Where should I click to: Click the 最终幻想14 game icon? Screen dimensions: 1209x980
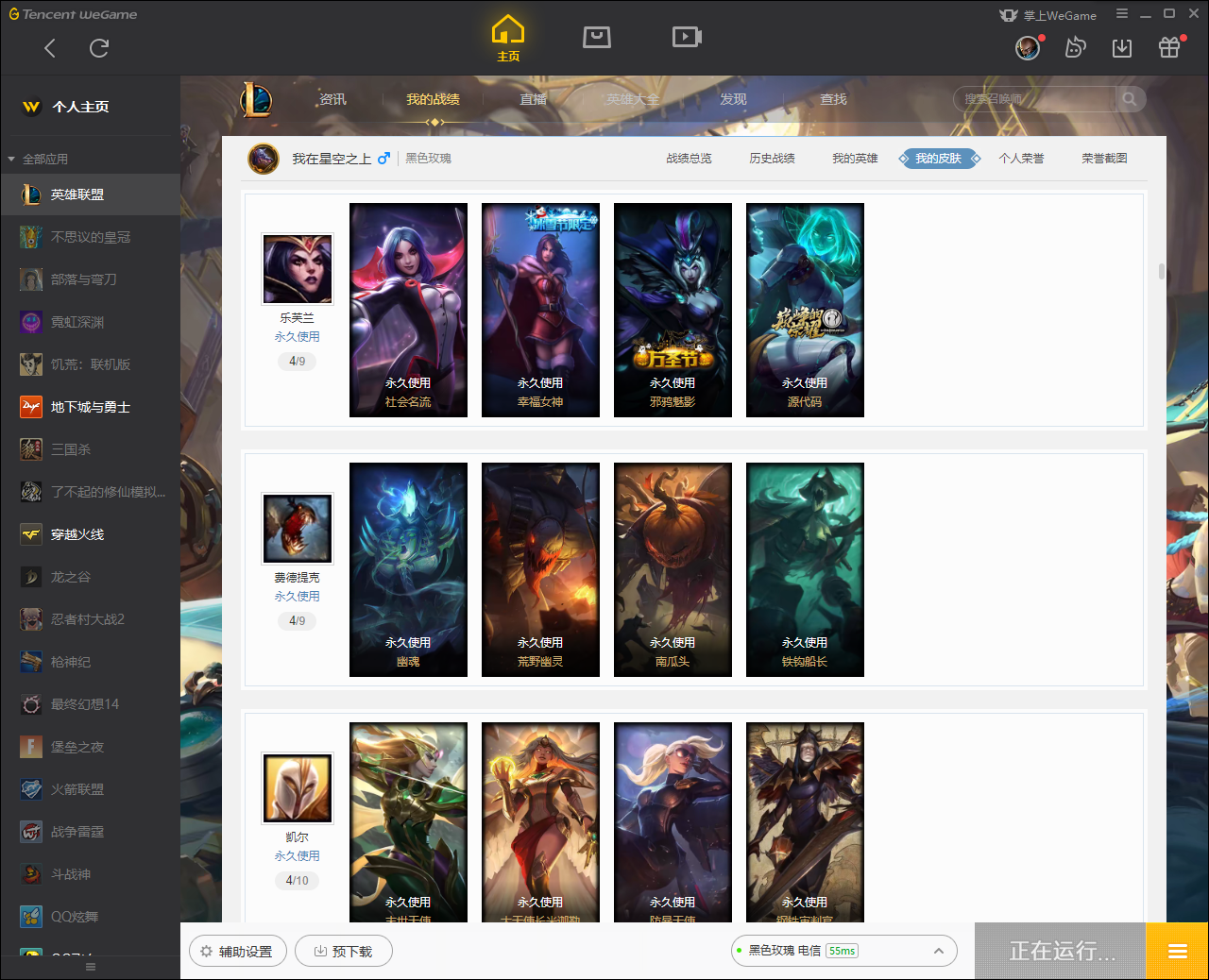coord(31,704)
